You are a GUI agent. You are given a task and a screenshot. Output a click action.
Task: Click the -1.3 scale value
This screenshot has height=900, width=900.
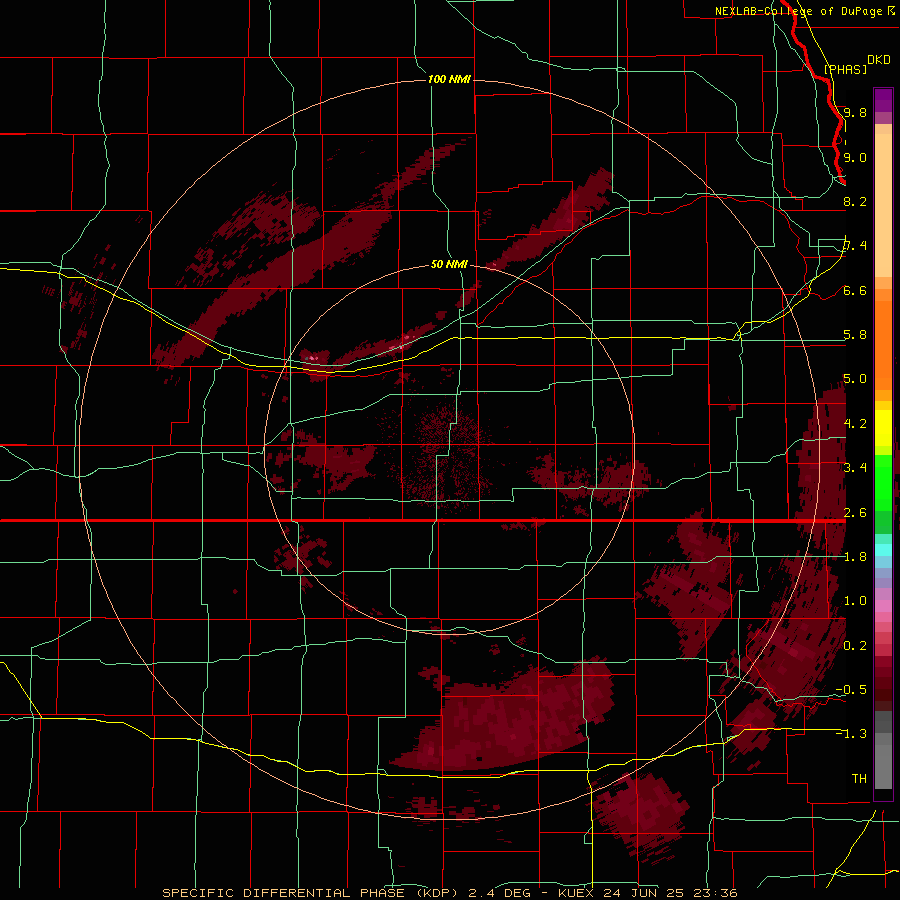(851, 734)
